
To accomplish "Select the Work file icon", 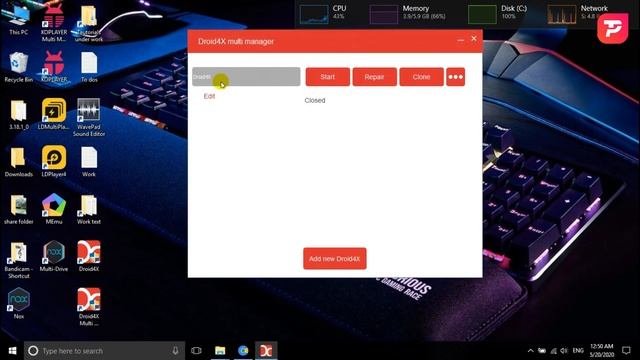I will pyautogui.click(x=89, y=162).
